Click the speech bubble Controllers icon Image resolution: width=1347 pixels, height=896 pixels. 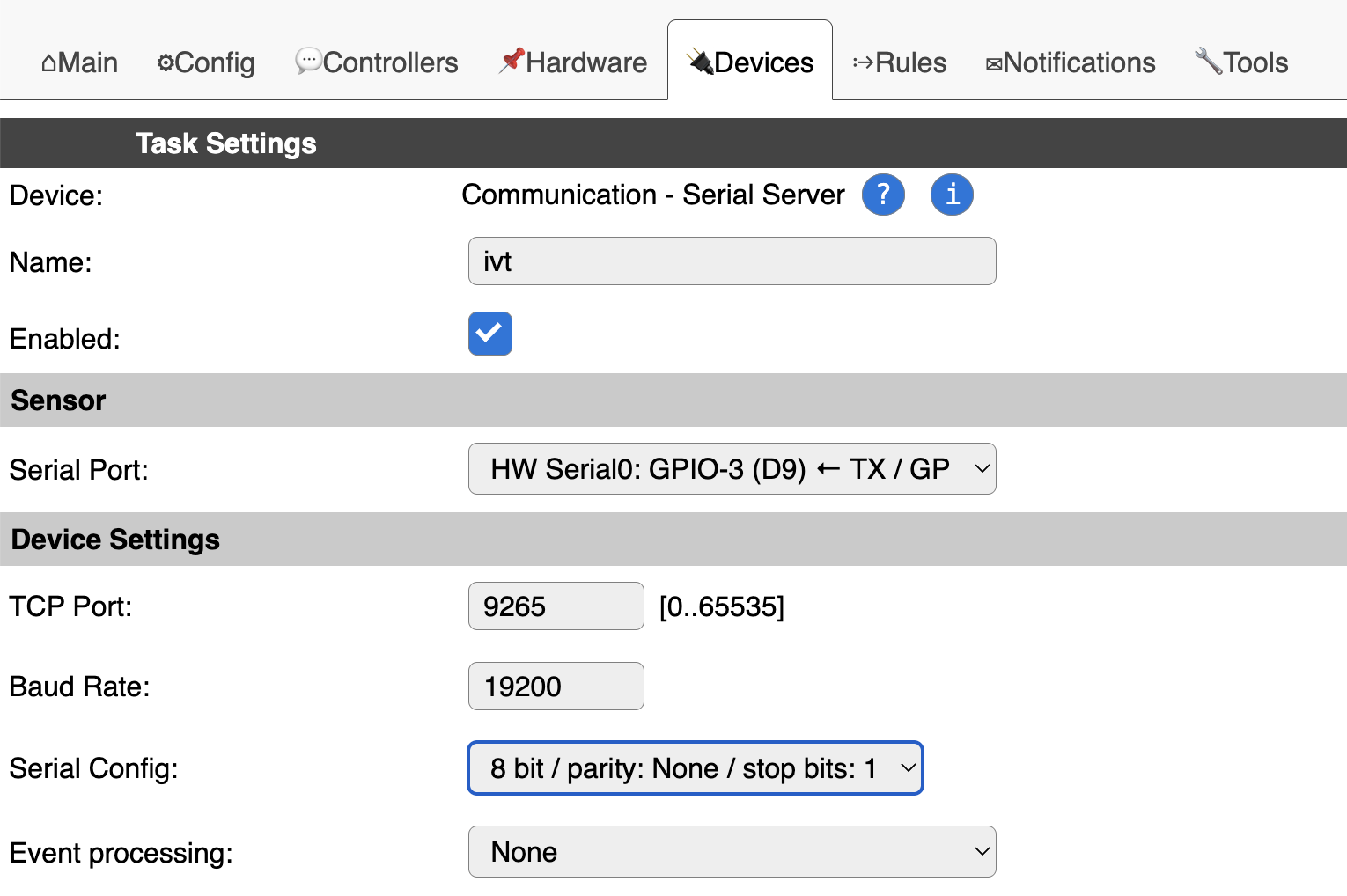click(x=308, y=62)
